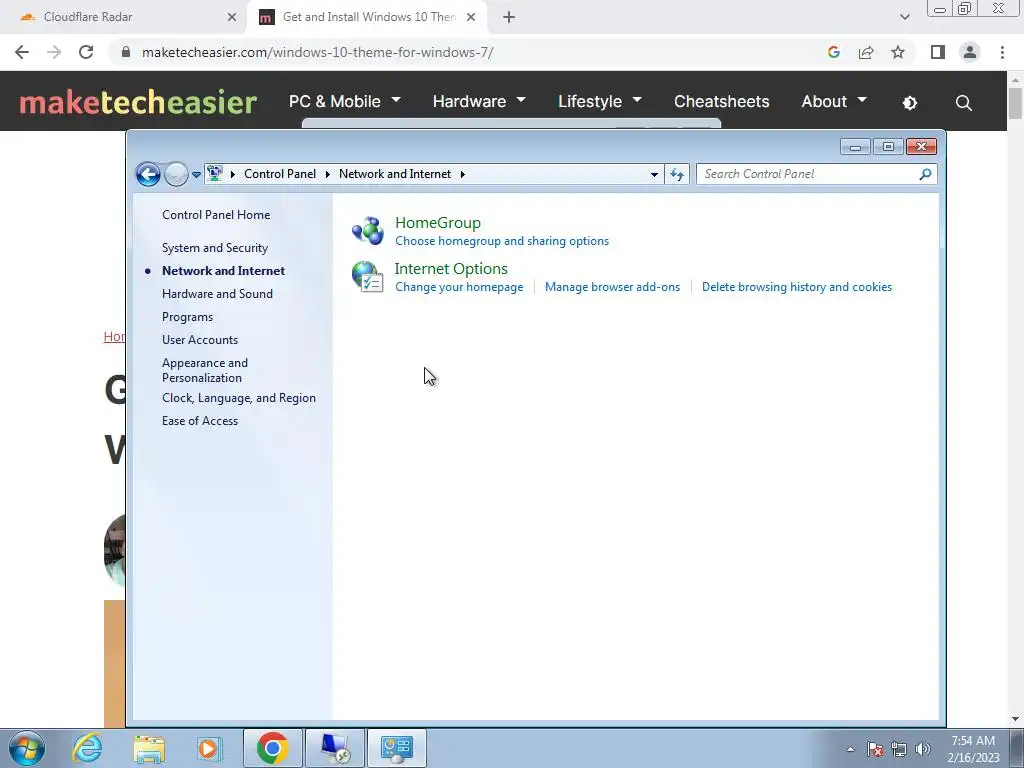The width and height of the screenshot is (1024, 768).
Task: Open Cheatsheets page
Action: click(x=722, y=101)
